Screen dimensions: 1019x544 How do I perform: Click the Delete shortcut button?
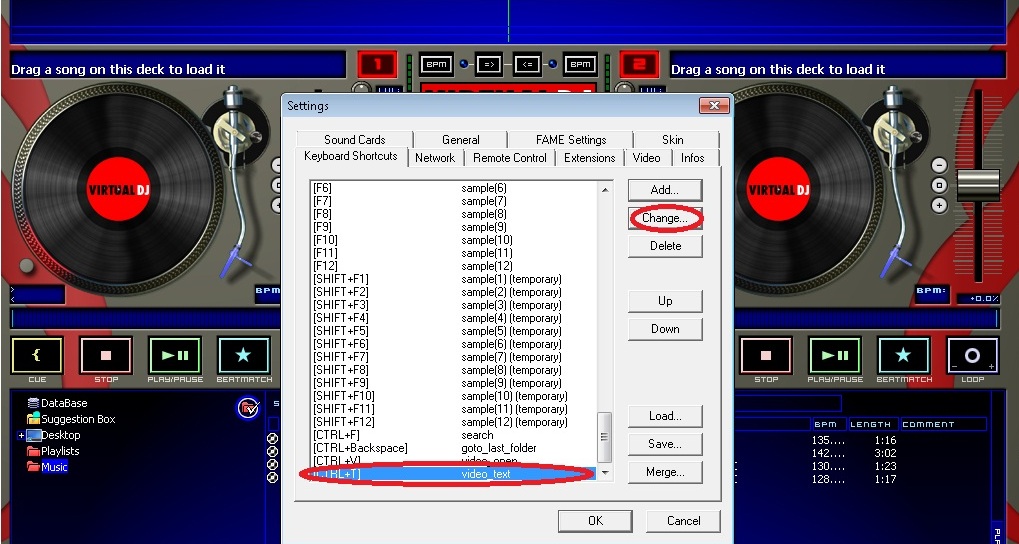pyautogui.click(x=665, y=246)
